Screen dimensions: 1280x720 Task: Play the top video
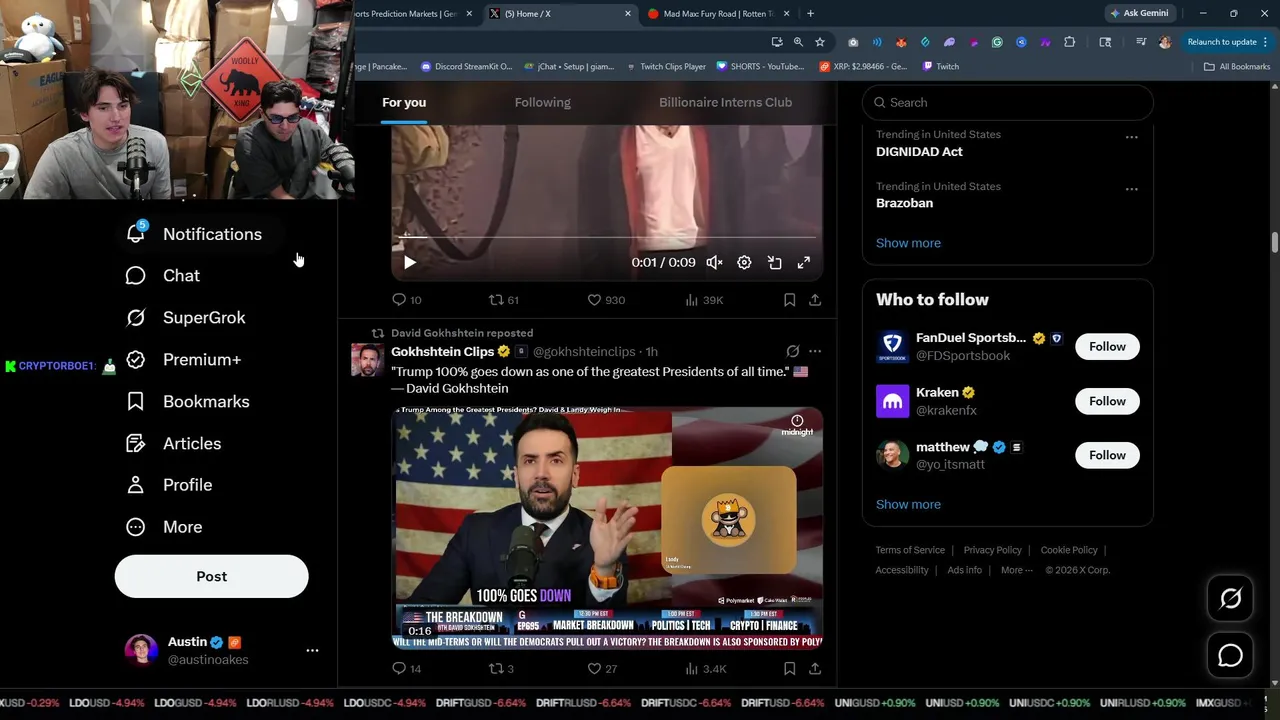[409, 263]
